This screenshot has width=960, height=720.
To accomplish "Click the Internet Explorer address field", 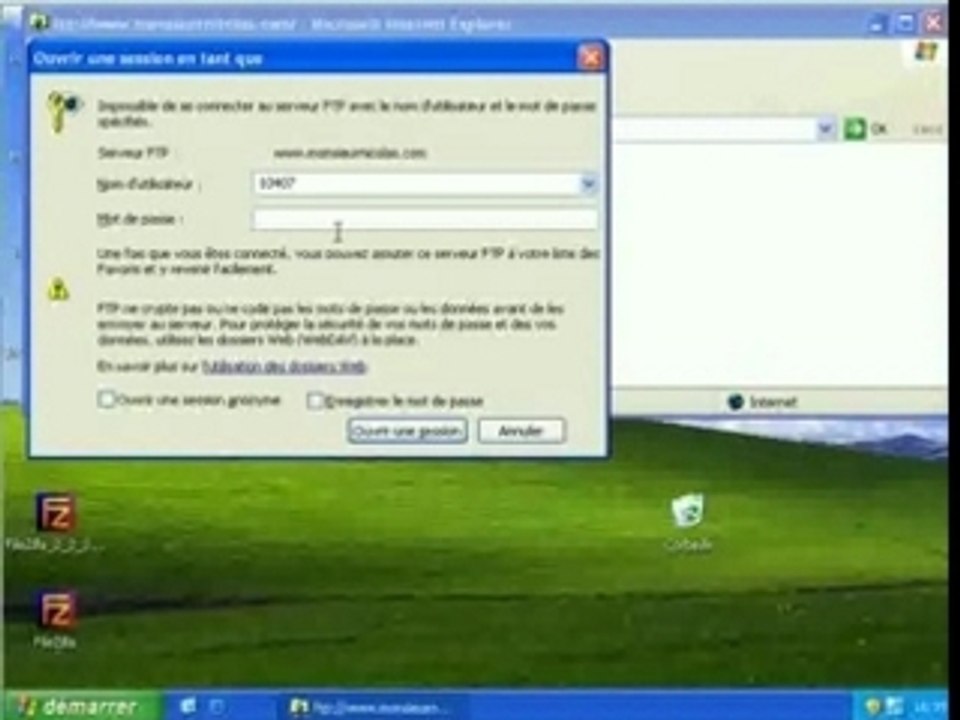I will click(x=715, y=129).
